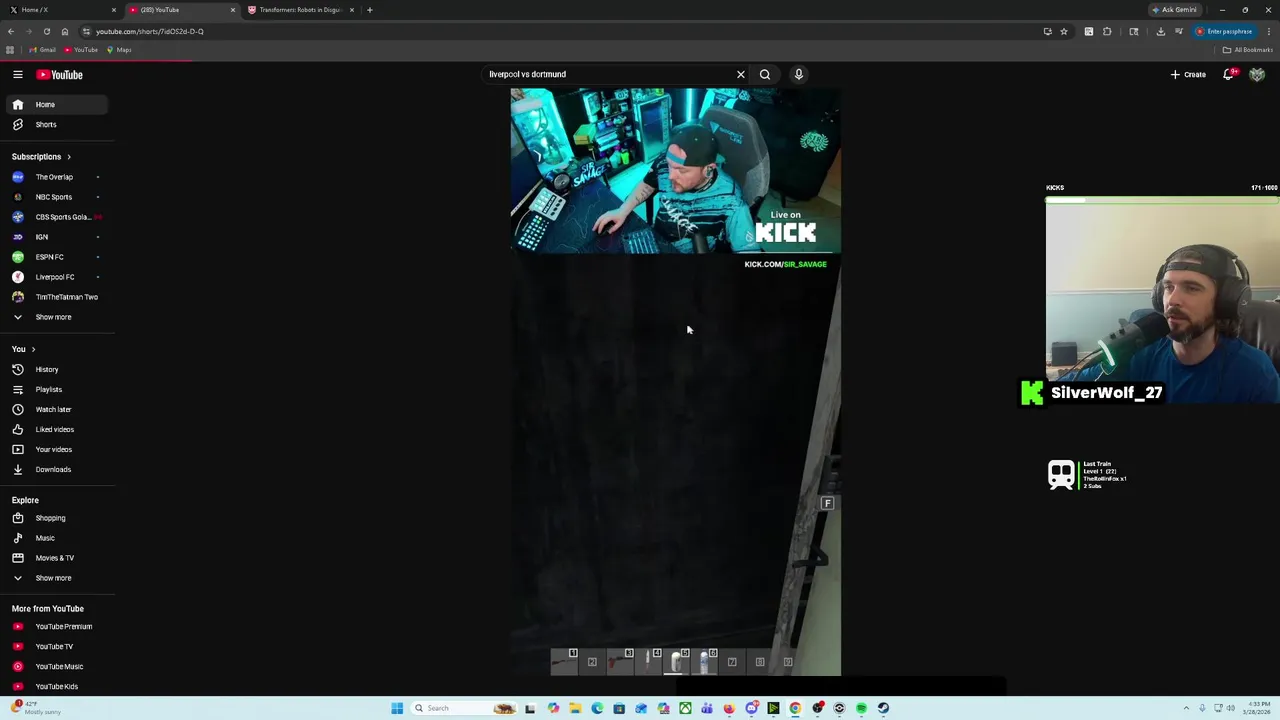
Task: Open YouTube notifications bell
Action: 1229,74
